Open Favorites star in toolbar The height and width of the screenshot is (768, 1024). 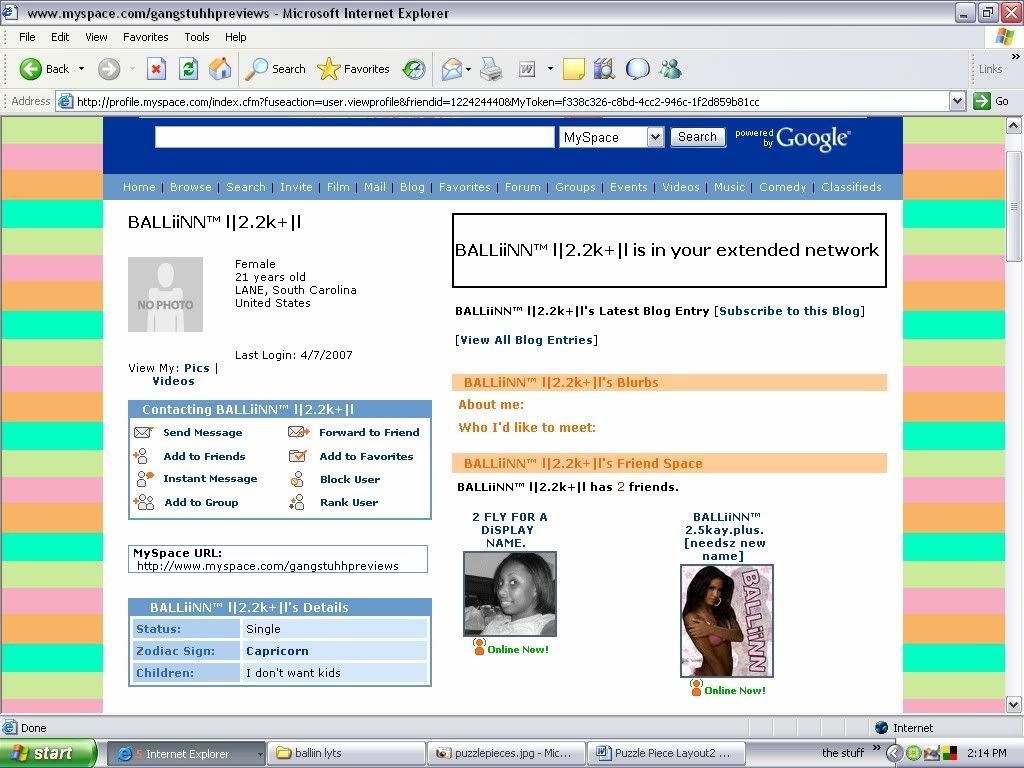(x=328, y=69)
